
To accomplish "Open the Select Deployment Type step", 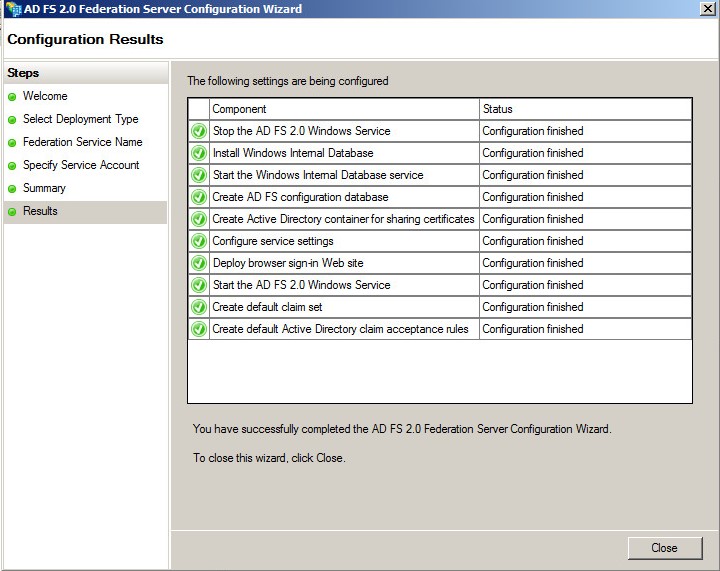I will click(80, 119).
